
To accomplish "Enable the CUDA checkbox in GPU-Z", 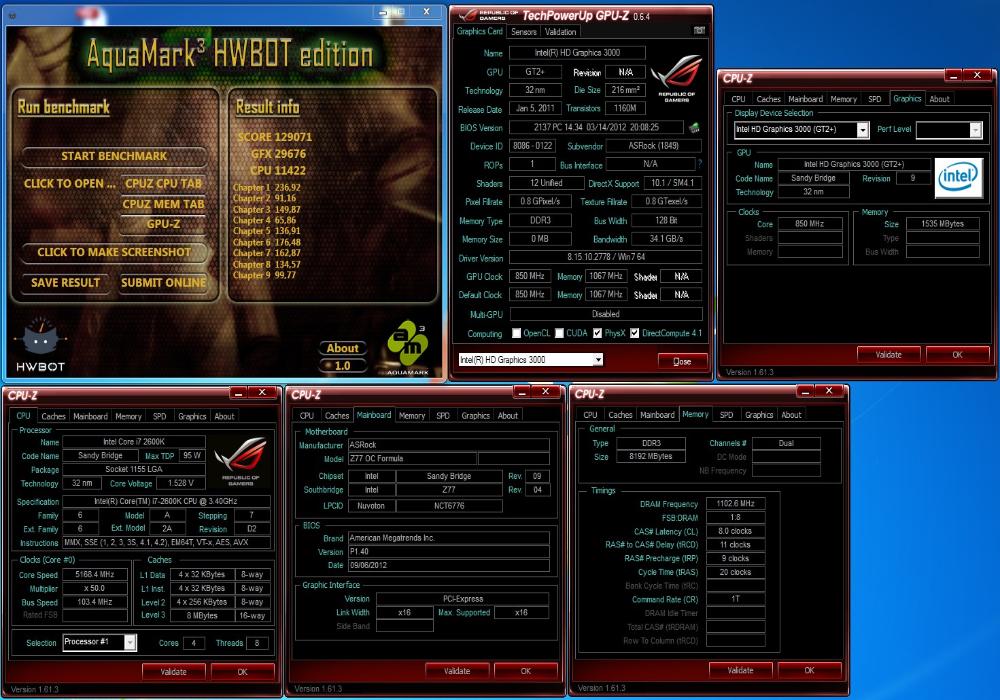I will coord(559,333).
